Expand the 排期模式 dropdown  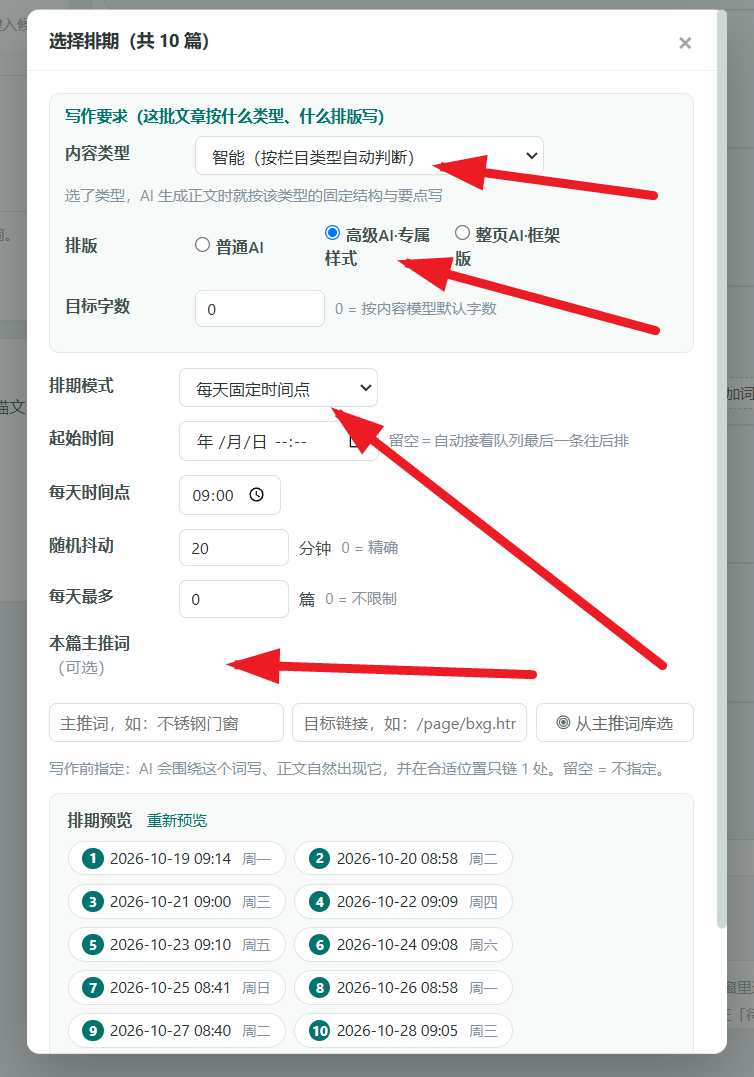(278, 388)
